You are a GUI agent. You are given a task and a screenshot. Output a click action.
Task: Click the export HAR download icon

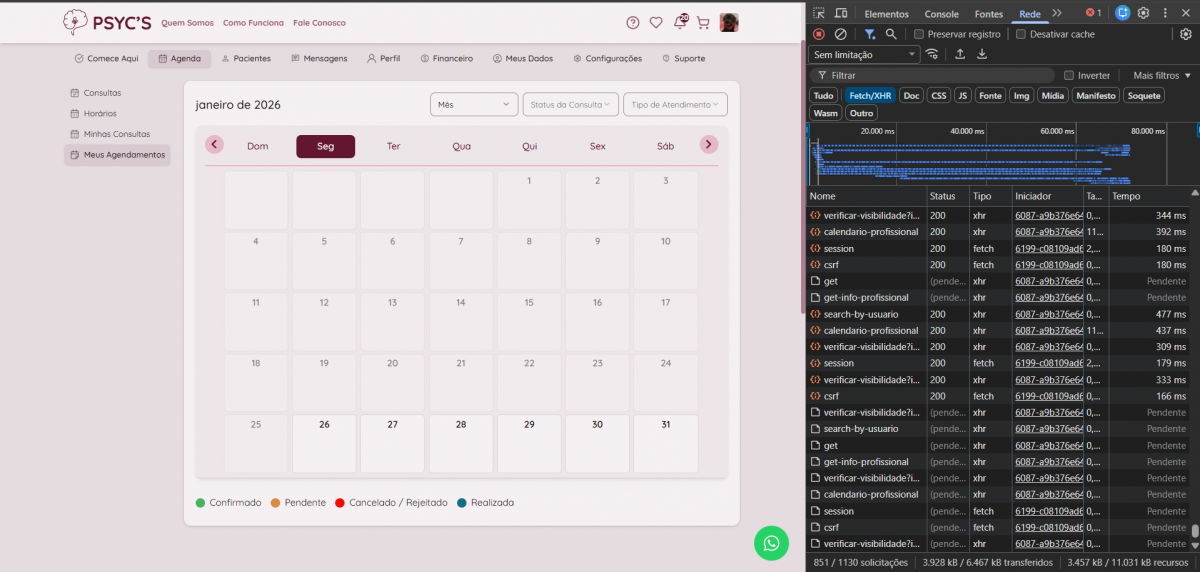pos(982,54)
